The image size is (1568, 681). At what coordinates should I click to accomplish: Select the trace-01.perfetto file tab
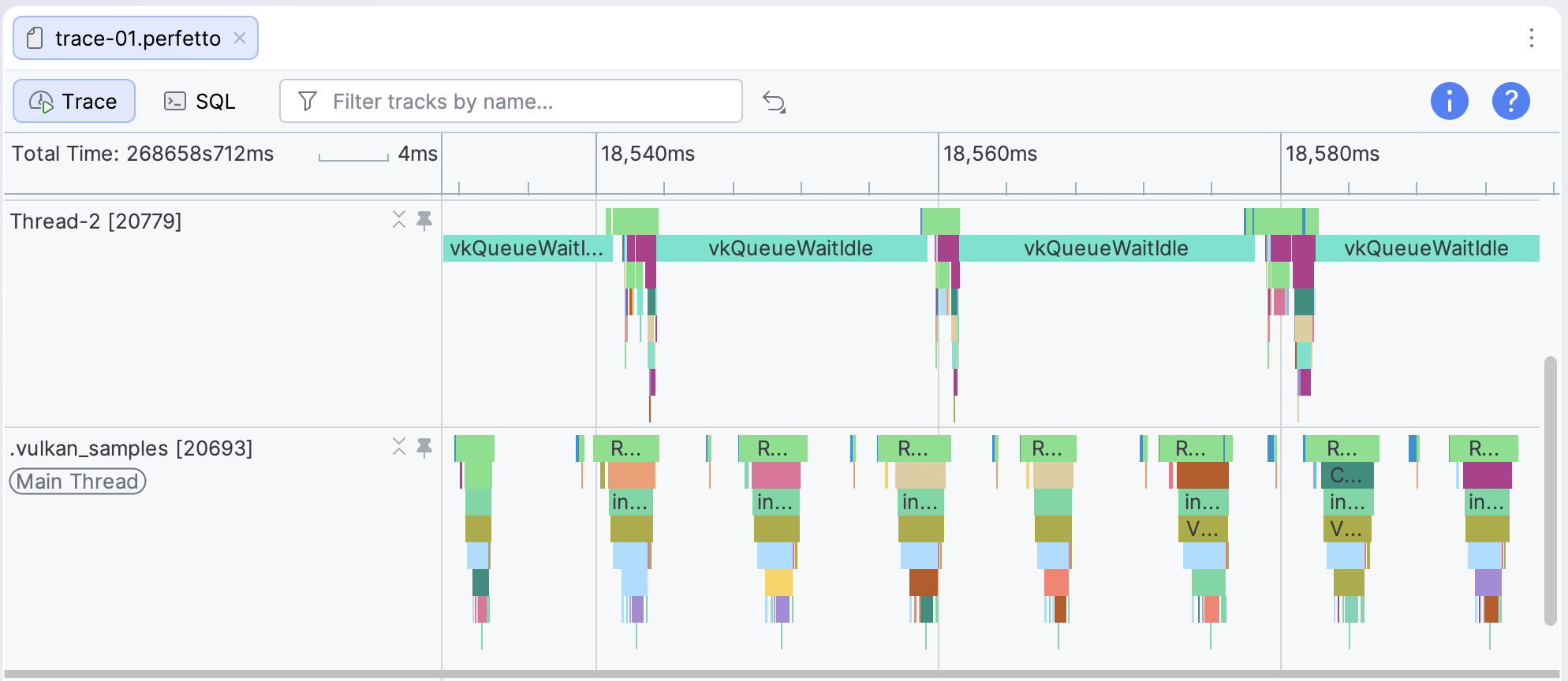click(x=136, y=38)
